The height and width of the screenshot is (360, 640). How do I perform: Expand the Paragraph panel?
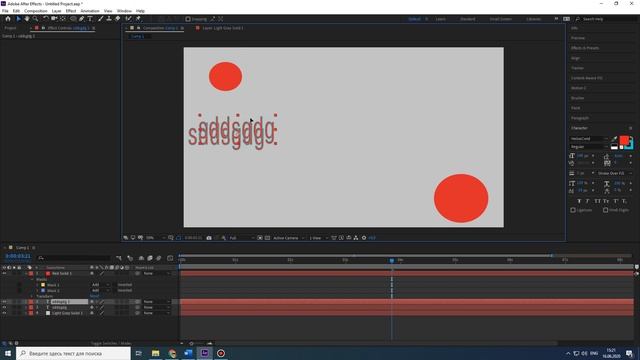(580, 118)
